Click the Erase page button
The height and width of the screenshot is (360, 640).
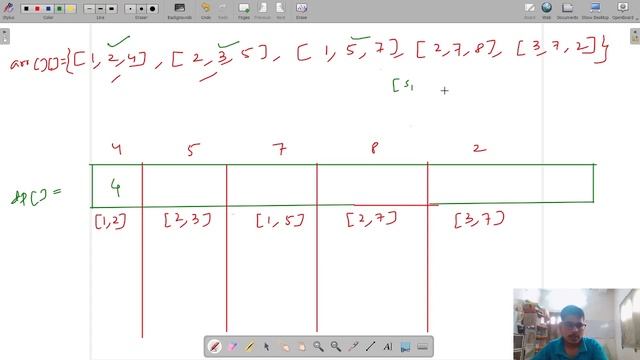point(301,10)
